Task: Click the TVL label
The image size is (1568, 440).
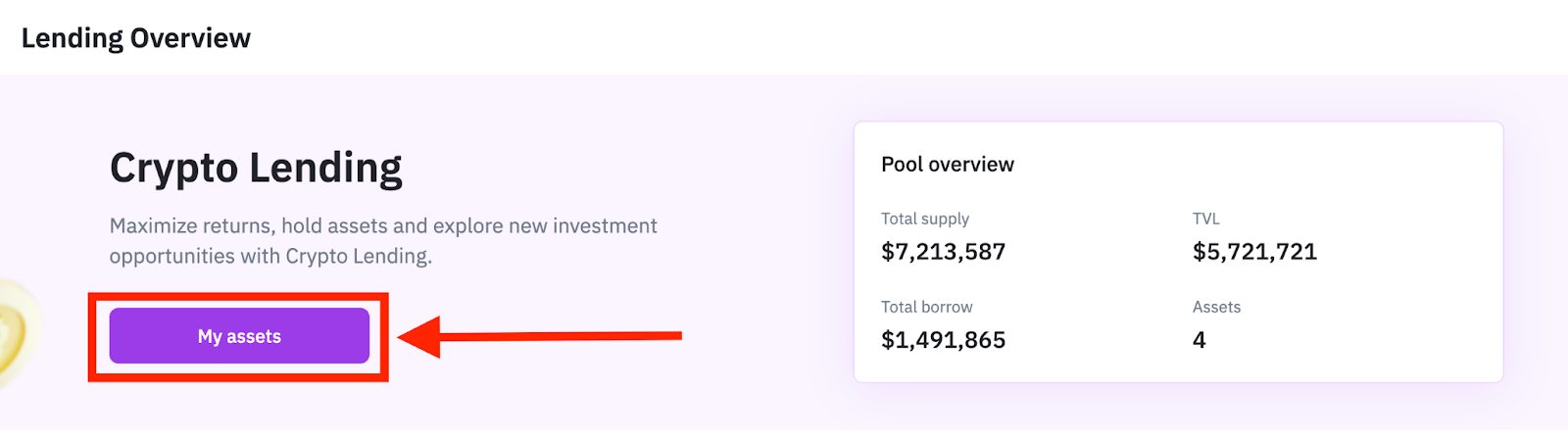Action: 1205,219
